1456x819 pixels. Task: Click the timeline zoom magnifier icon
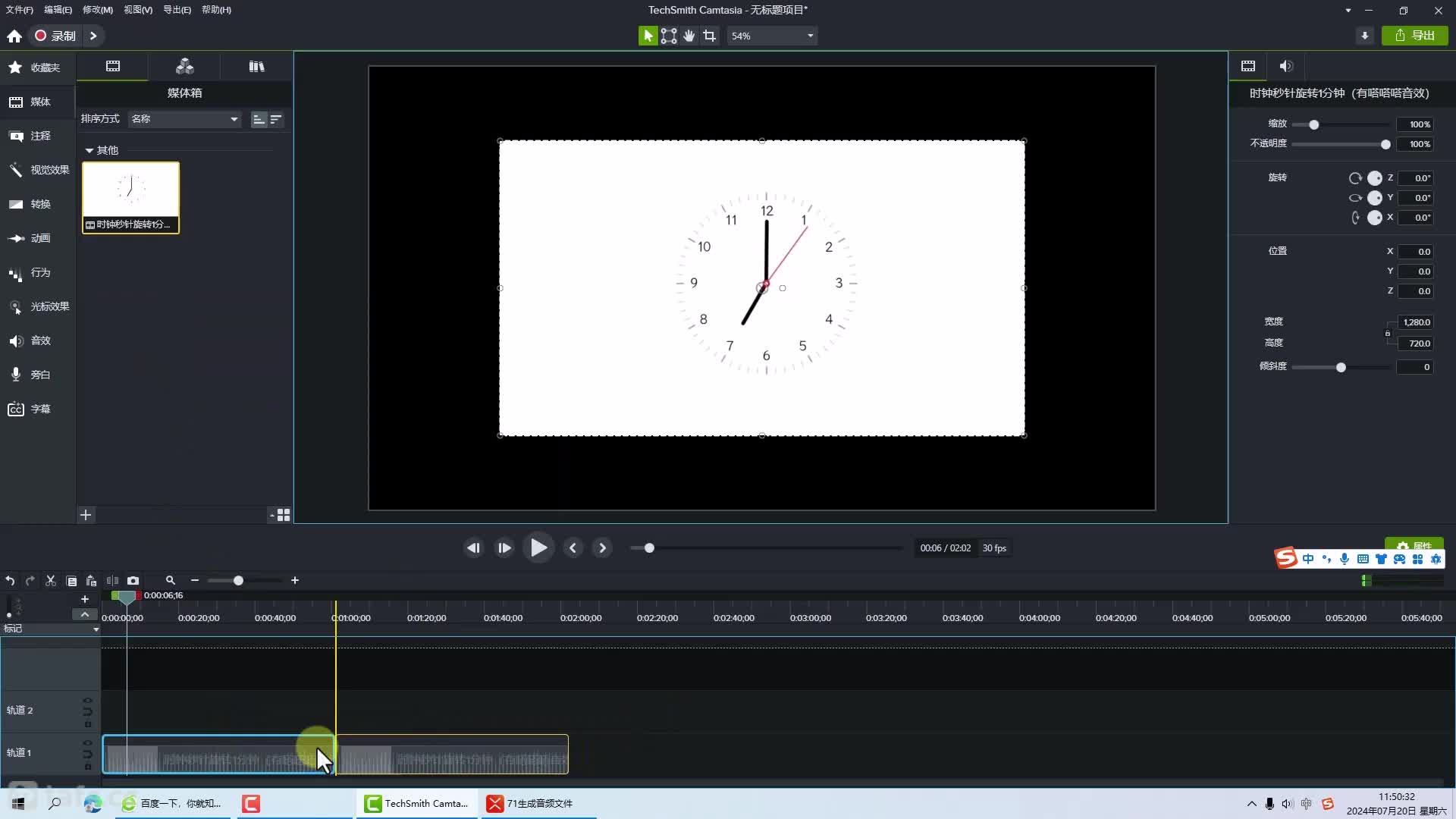[x=171, y=581]
